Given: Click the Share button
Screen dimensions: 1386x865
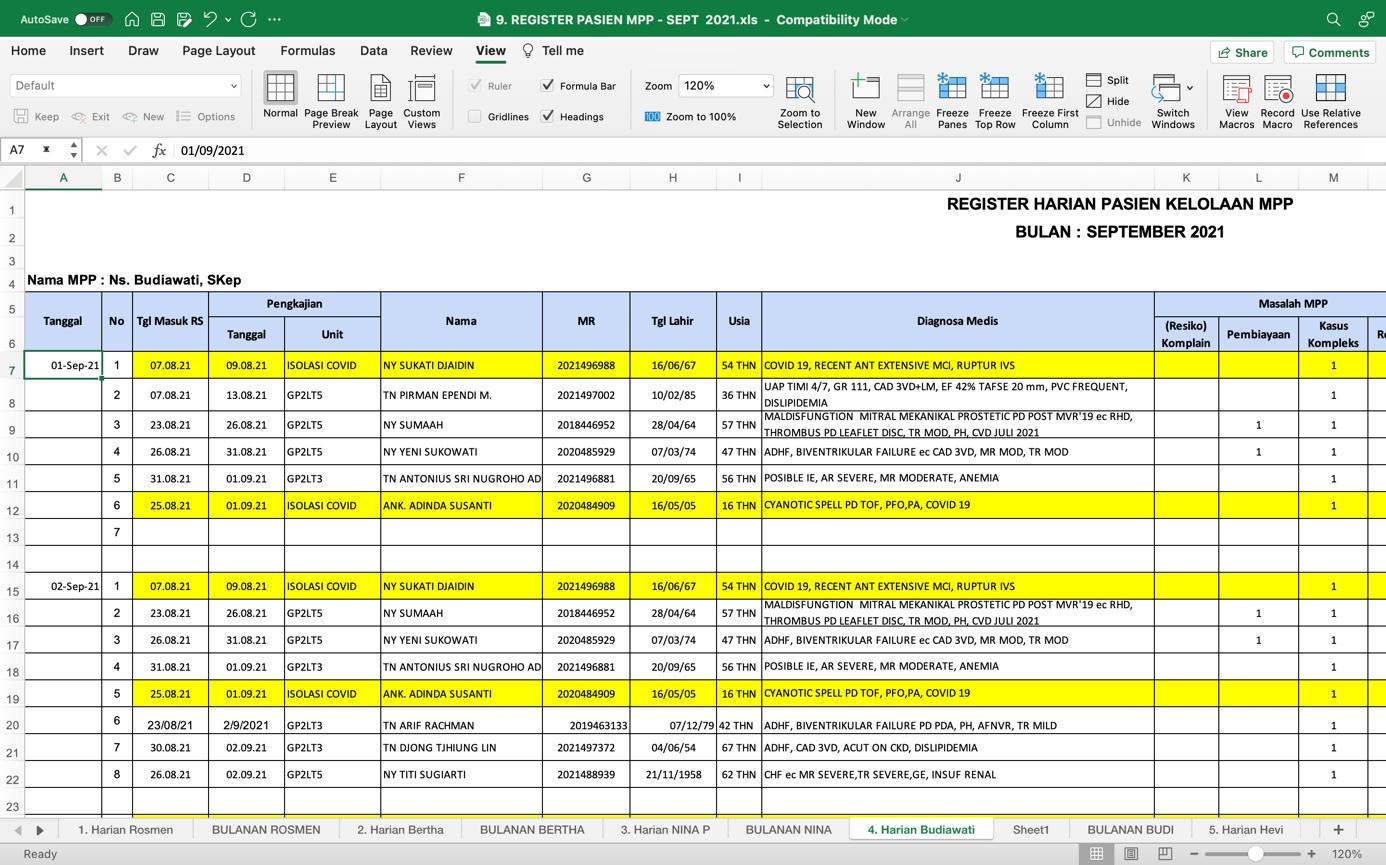Looking at the screenshot, I should [1242, 52].
